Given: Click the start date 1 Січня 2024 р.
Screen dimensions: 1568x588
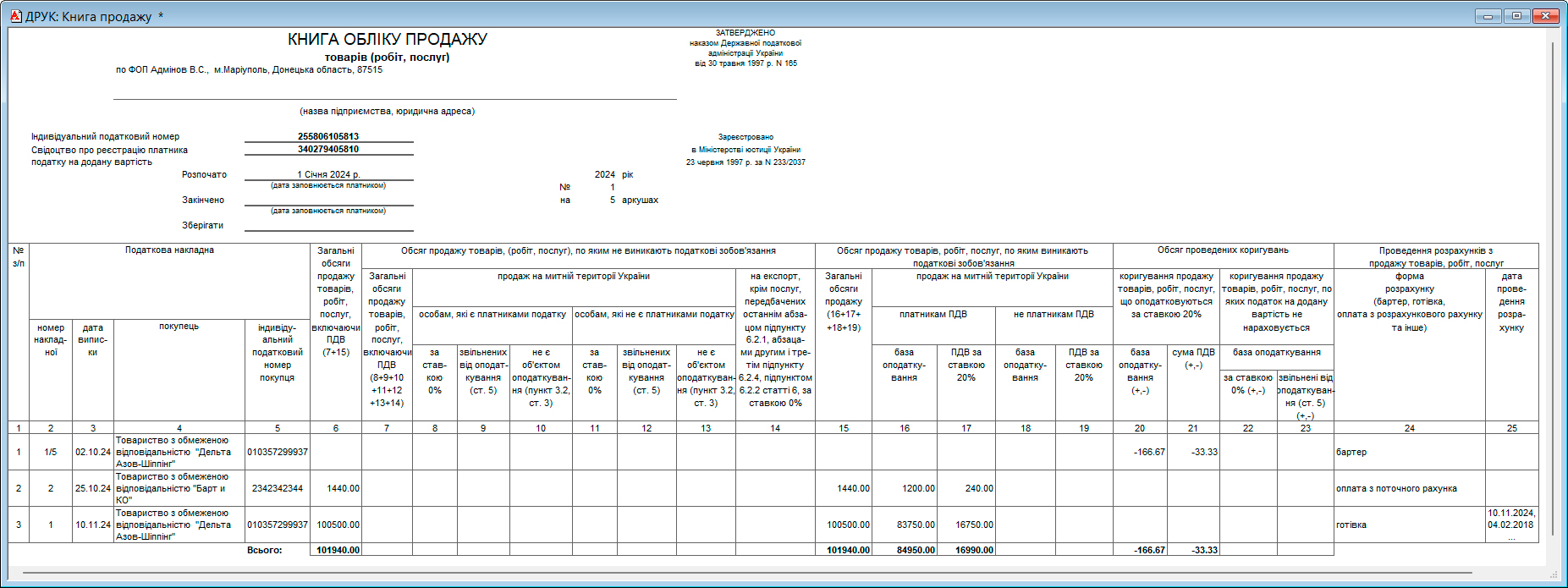Looking at the screenshot, I should [x=328, y=174].
